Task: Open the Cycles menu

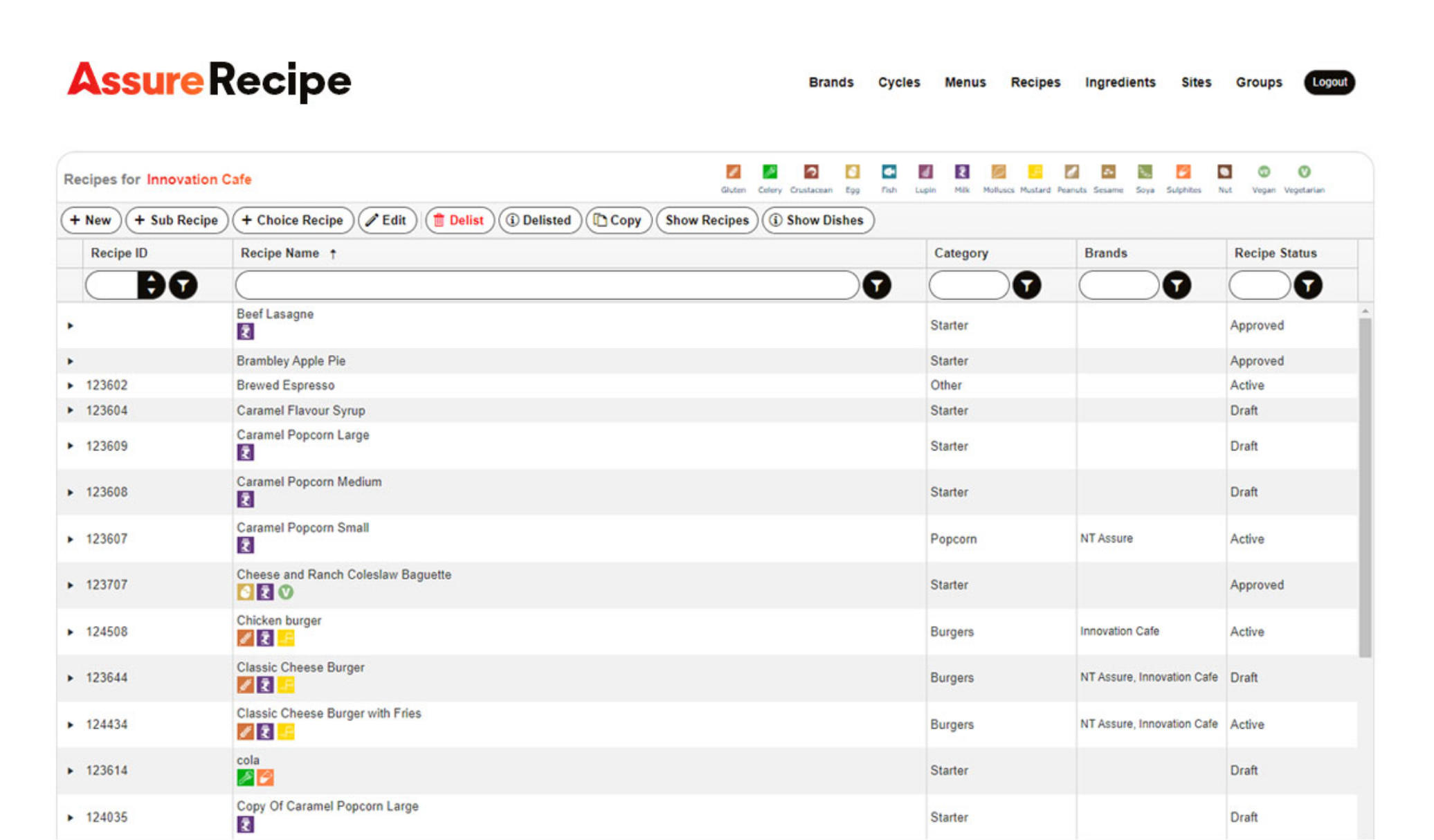Action: pos(899,82)
